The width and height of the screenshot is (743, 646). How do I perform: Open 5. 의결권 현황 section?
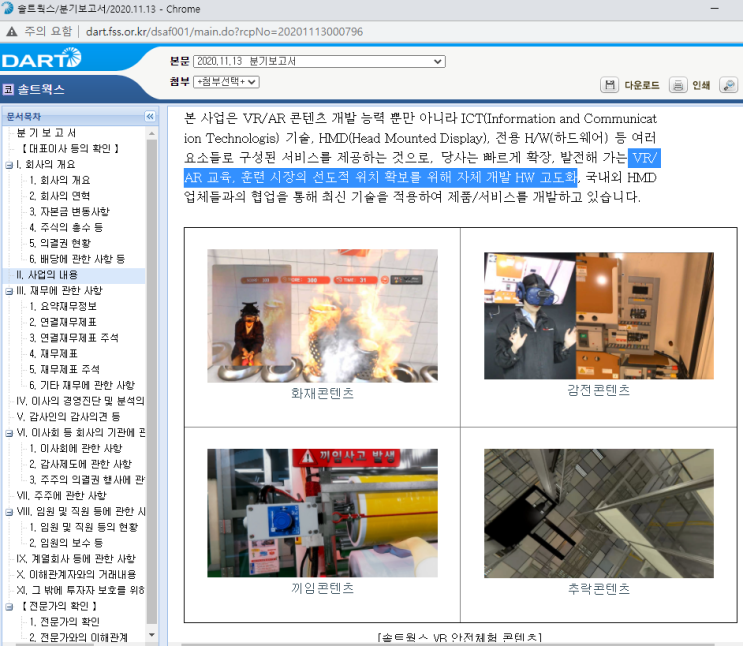click(60, 243)
